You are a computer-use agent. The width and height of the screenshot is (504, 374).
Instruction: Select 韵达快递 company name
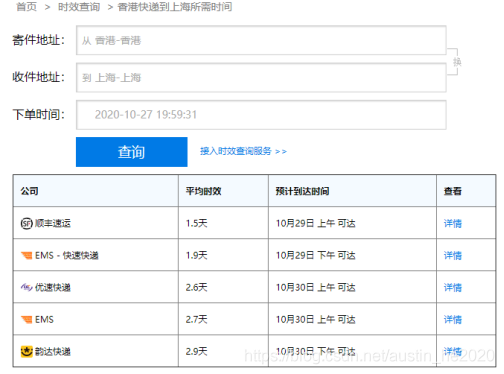click(53, 351)
